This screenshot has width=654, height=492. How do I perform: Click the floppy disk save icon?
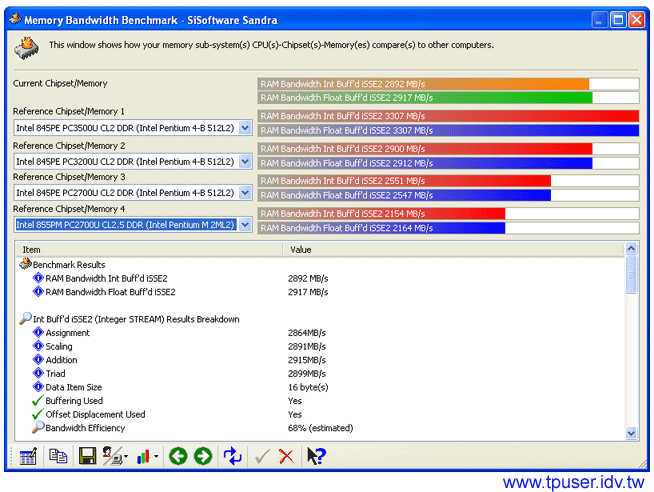pos(87,456)
